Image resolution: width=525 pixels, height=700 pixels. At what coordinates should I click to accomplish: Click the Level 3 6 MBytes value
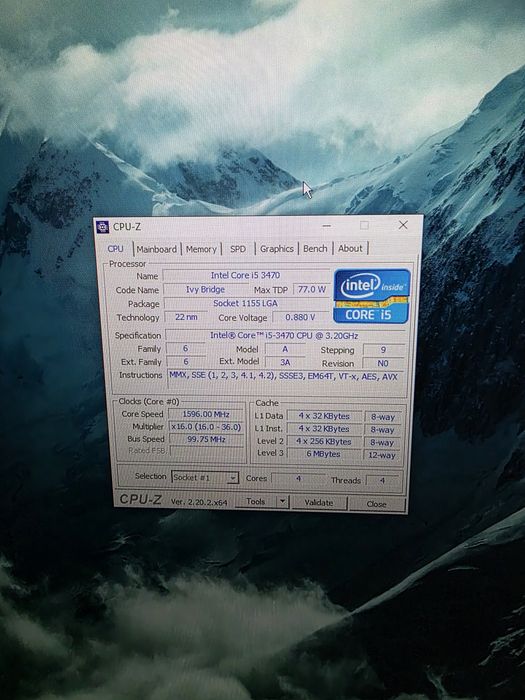click(x=324, y=454)
